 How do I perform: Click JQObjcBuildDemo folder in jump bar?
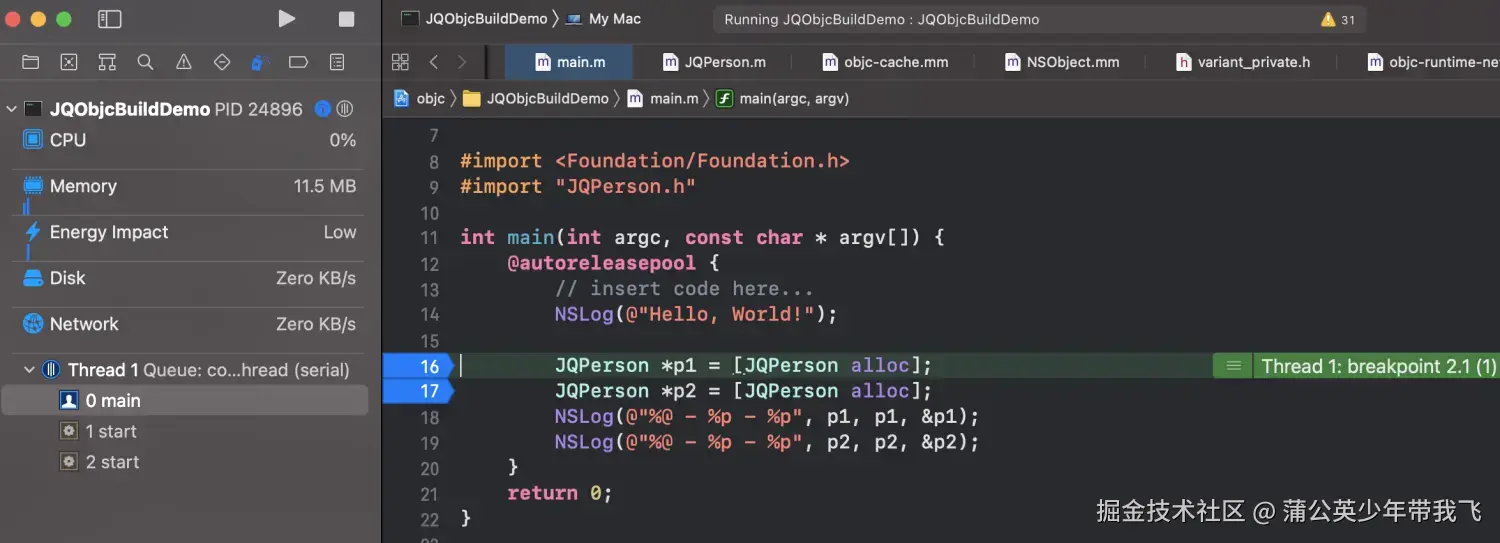[x=535, y=99]
